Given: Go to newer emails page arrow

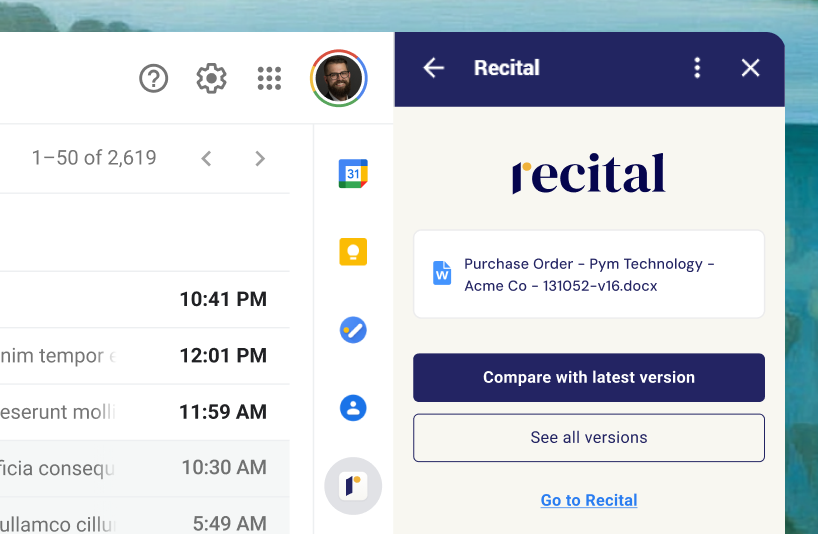Looking at the screenshot, I should pos(206,159).
